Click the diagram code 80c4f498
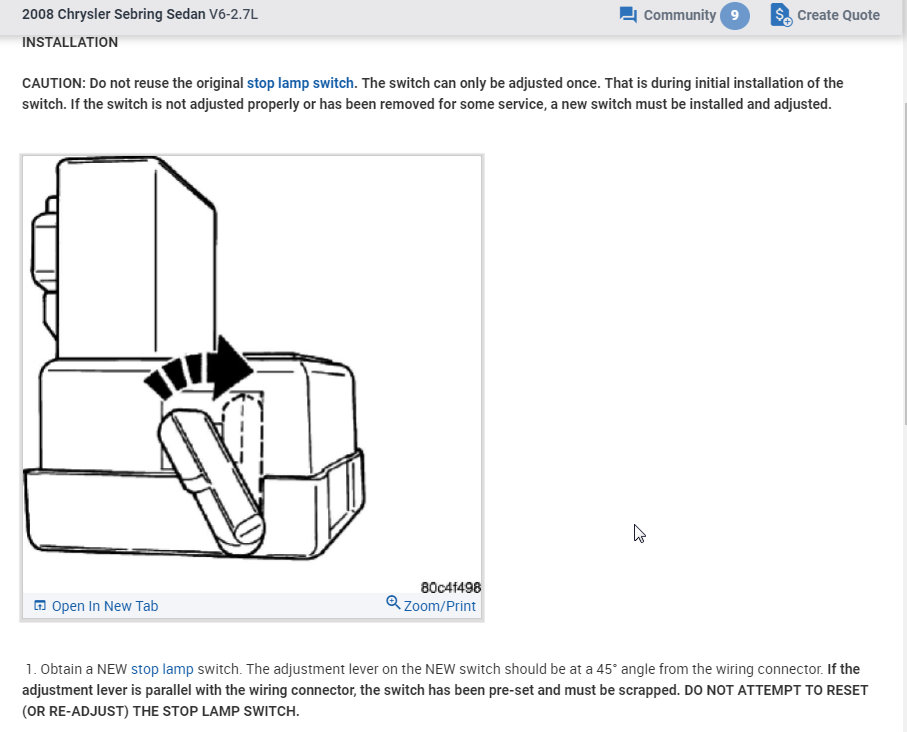Image resolution: width=907 pixels, height=732 pixels. [x=451, y=587]
